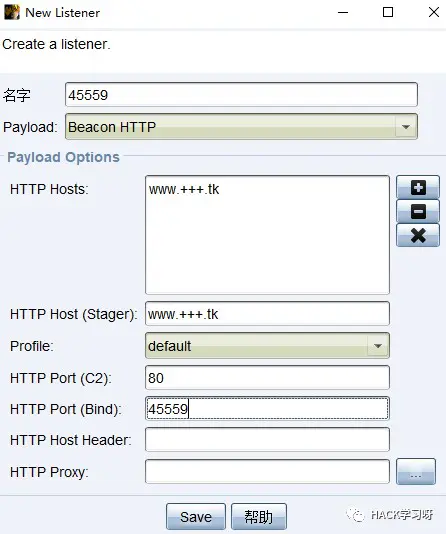Click into the HTTP Proxy field

pos(267,471)
